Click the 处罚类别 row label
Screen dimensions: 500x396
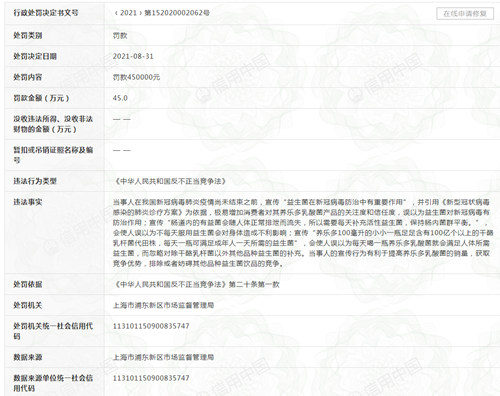click(x=28, y=35)
